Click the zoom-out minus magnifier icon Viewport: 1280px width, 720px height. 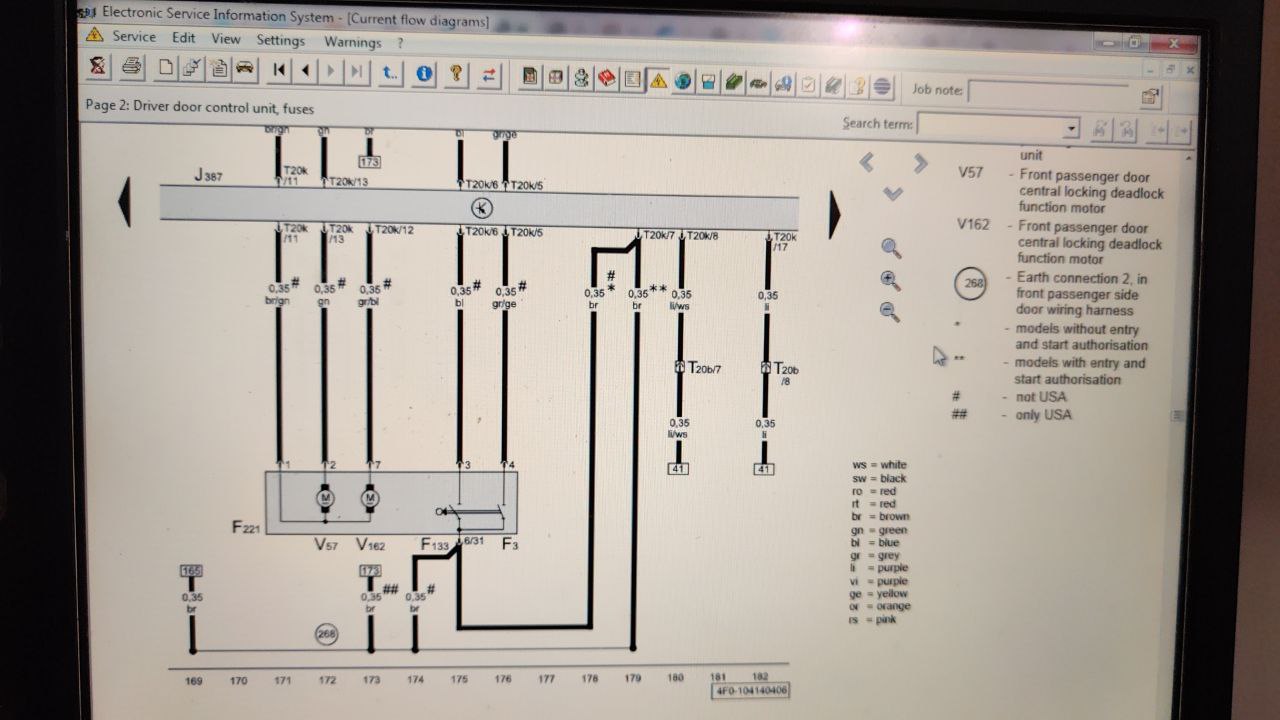tap(889, 312)
